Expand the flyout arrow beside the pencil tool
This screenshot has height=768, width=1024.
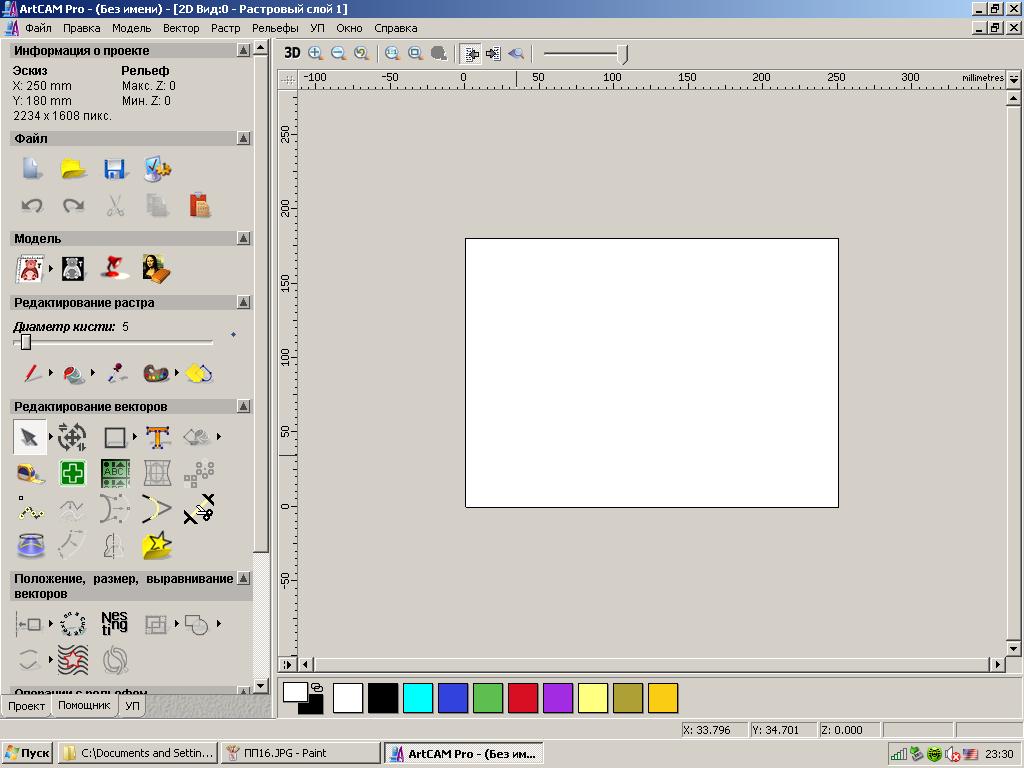(x=50, y=373)
